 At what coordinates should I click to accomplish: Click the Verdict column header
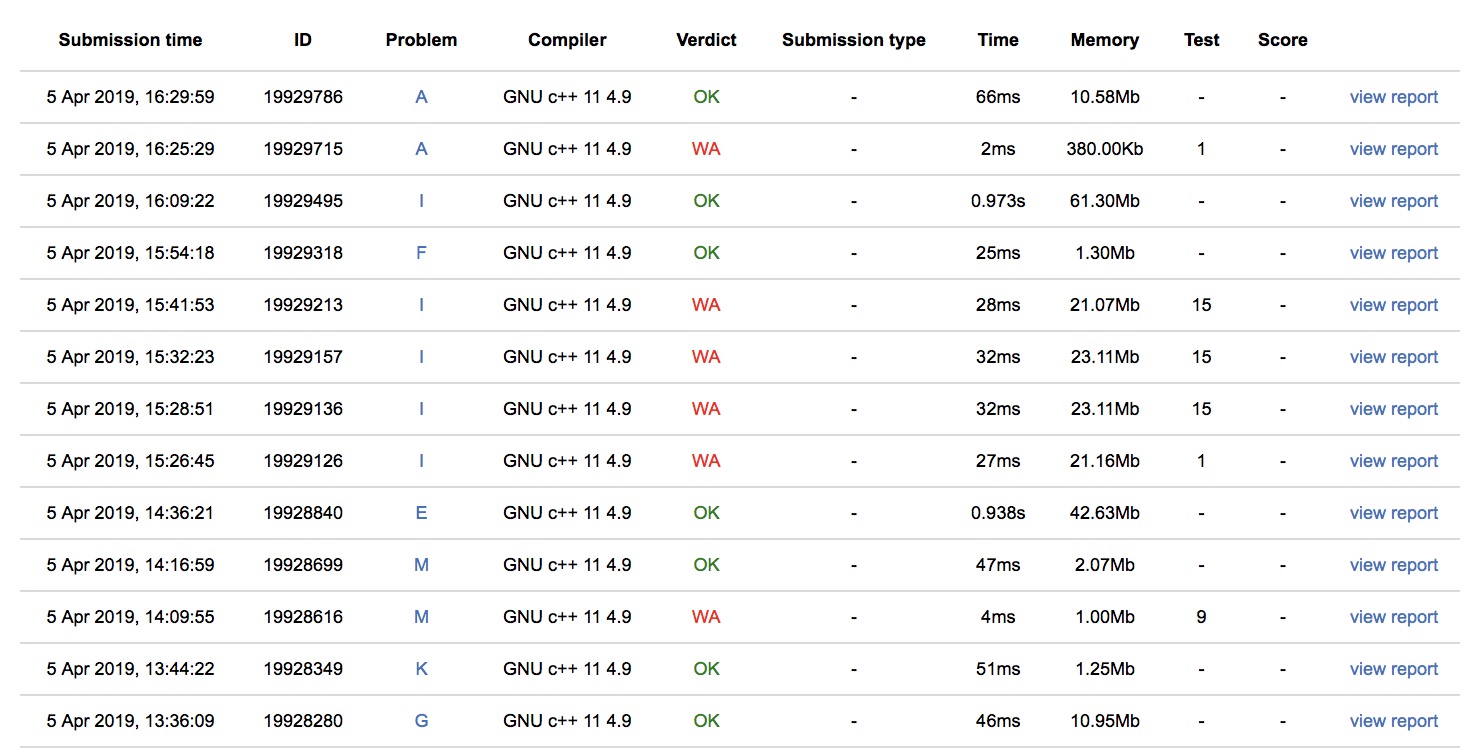click(x=706, y=40)
